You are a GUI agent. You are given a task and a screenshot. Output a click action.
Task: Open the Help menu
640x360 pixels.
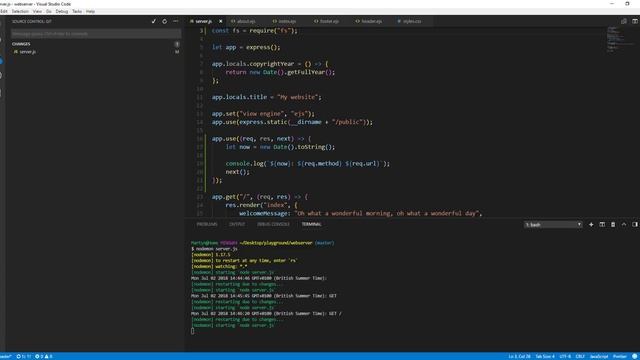pyautogui.click(x=90, y=11)
